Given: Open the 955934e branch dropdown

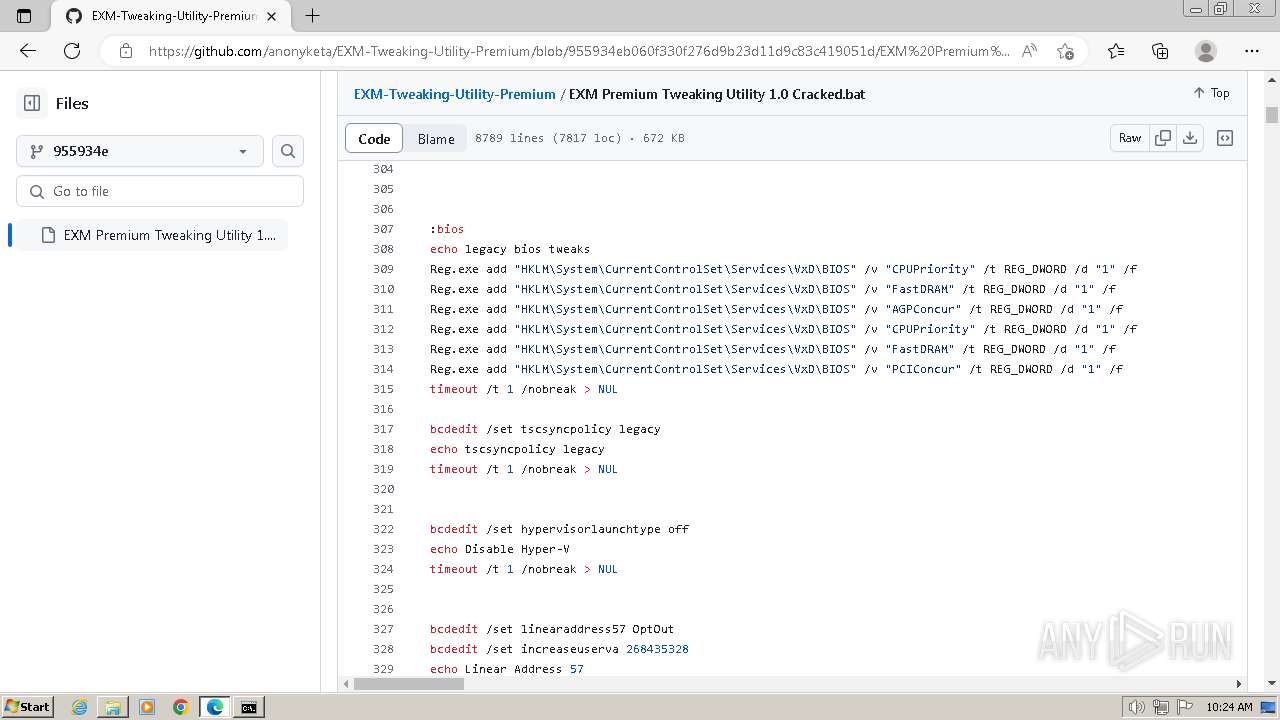Looking at the screenshot, I should point(140,151).
